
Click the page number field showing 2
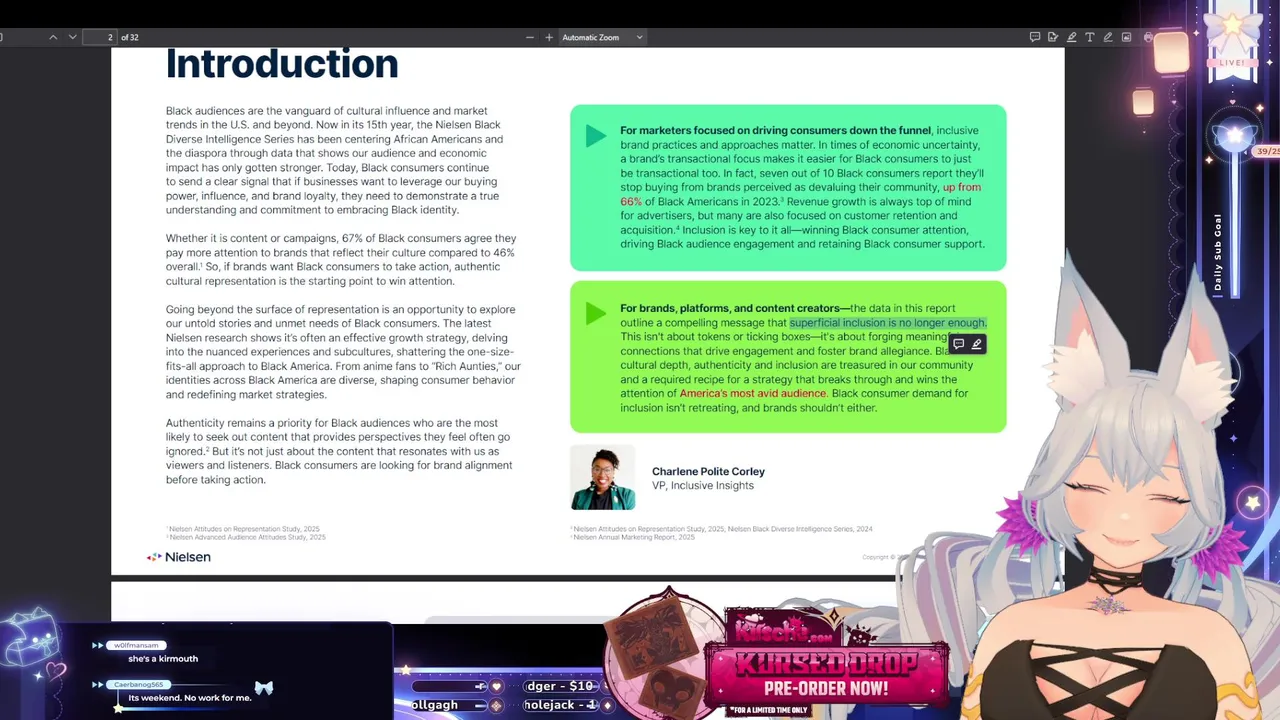click(x=100, y=37)
